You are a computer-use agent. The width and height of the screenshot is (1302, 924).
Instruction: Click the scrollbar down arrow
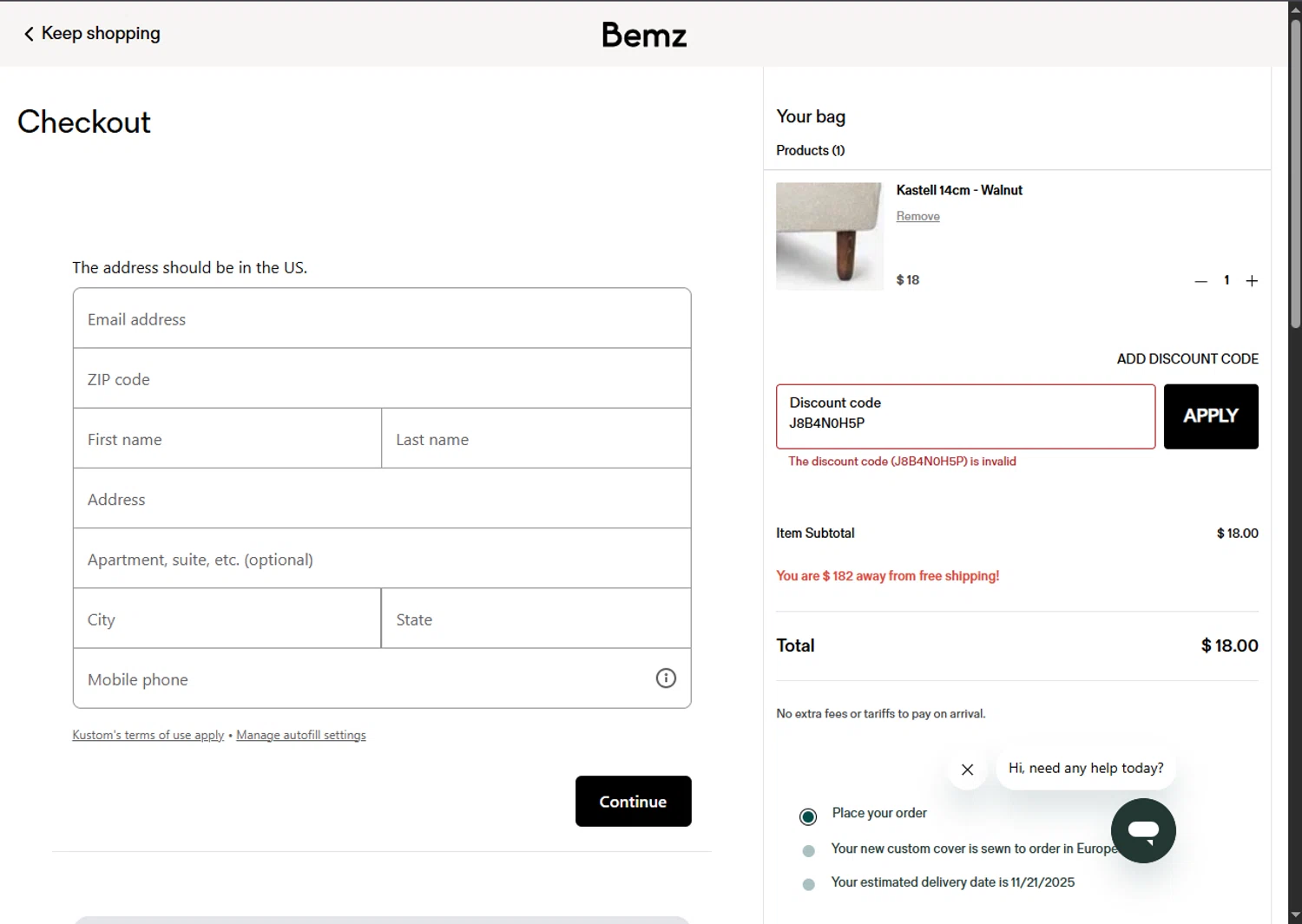(1295, 915)
